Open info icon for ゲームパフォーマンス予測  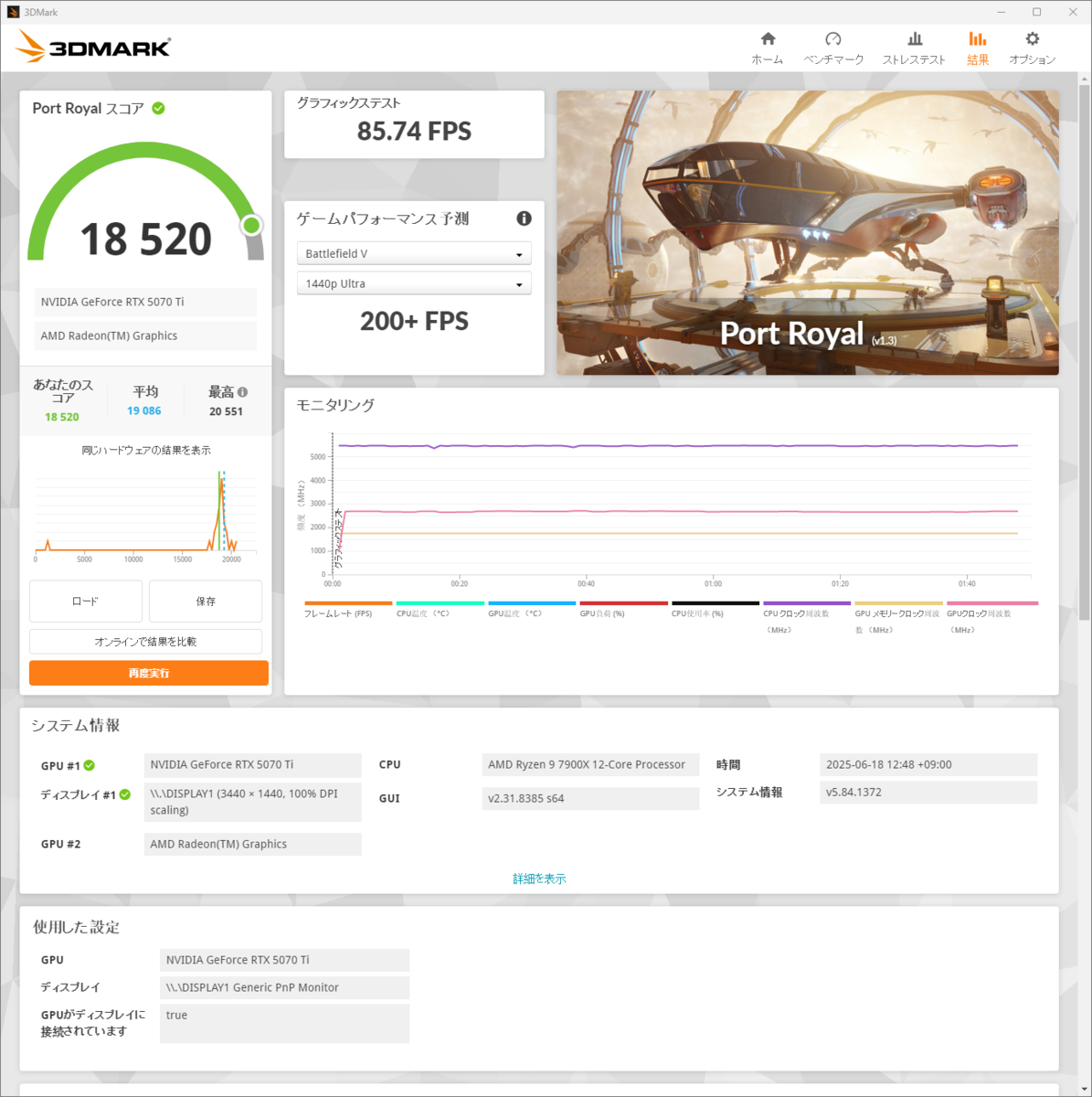[524, 218]
